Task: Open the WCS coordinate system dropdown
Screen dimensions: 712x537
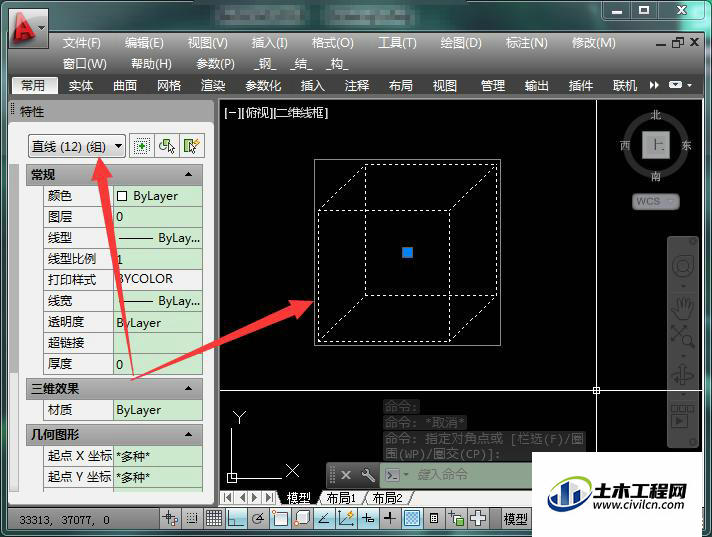Action: point(656,201)
